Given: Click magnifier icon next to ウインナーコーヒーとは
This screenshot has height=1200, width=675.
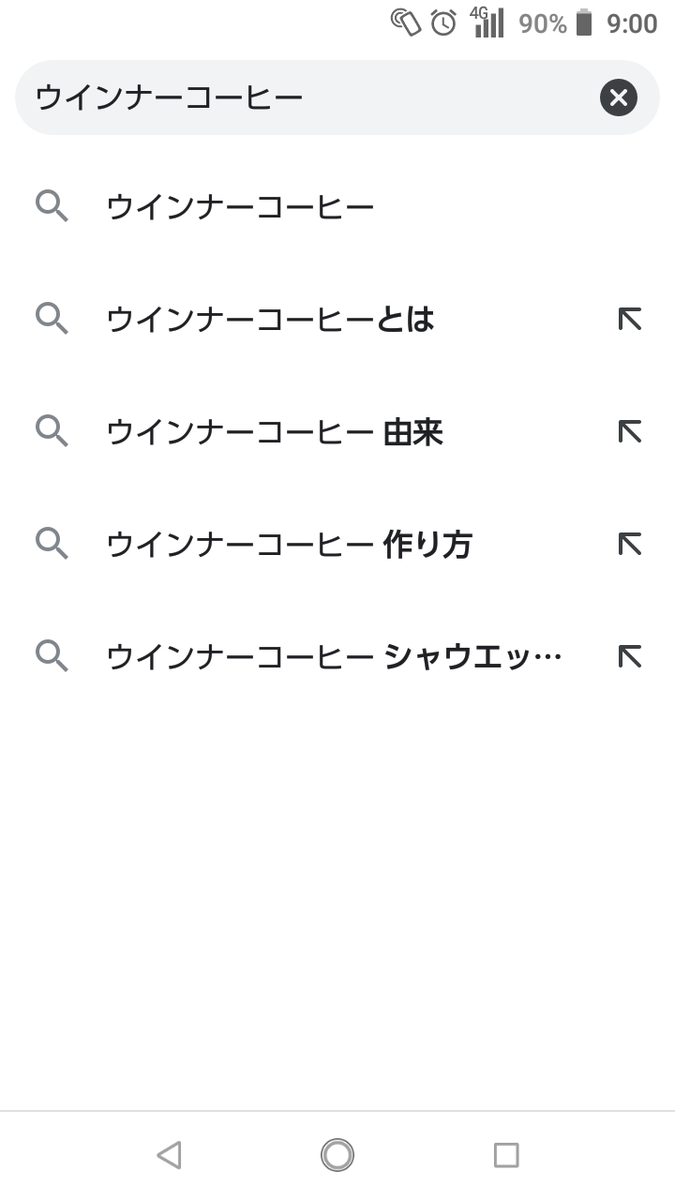Looking at the screenshot, I should coord(51,319).
